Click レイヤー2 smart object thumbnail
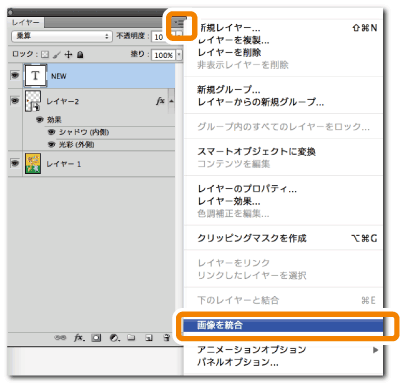The image size is (407, 388). tap(33, 101)
